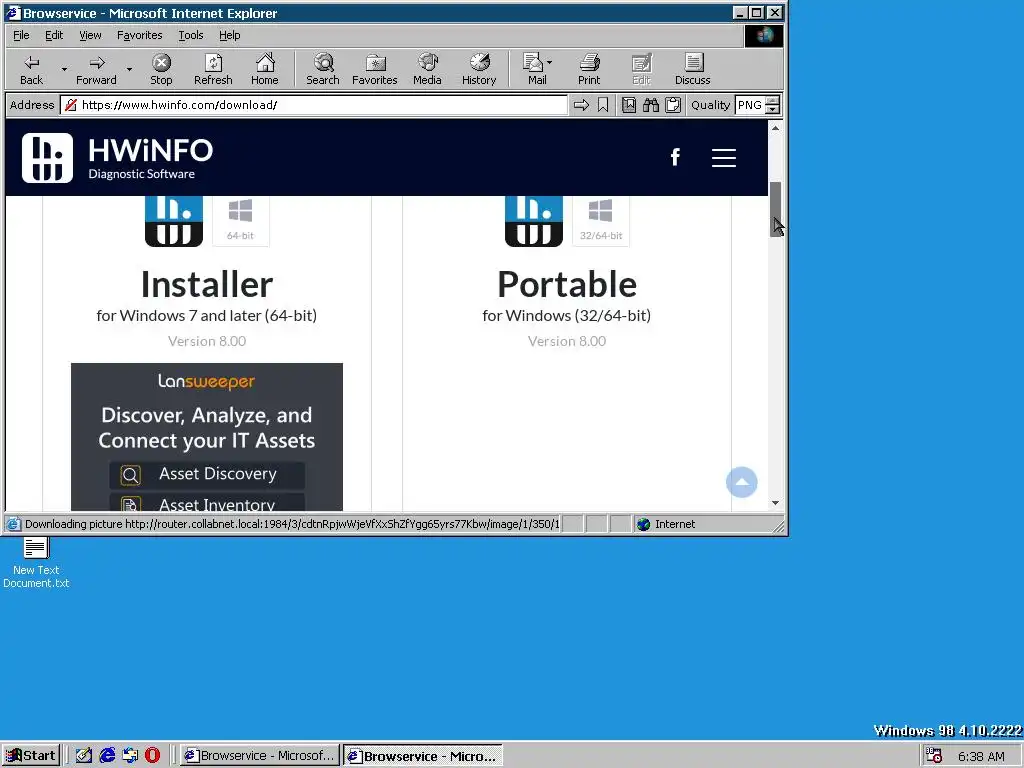Open the Windows Start menu
Screen dimensions: 1024x768
click(31, 756)
